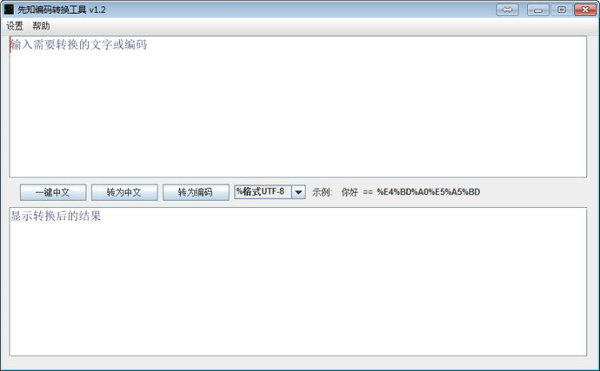
Task: Click the result box showing converted output
Action: (x=298, y=282)
